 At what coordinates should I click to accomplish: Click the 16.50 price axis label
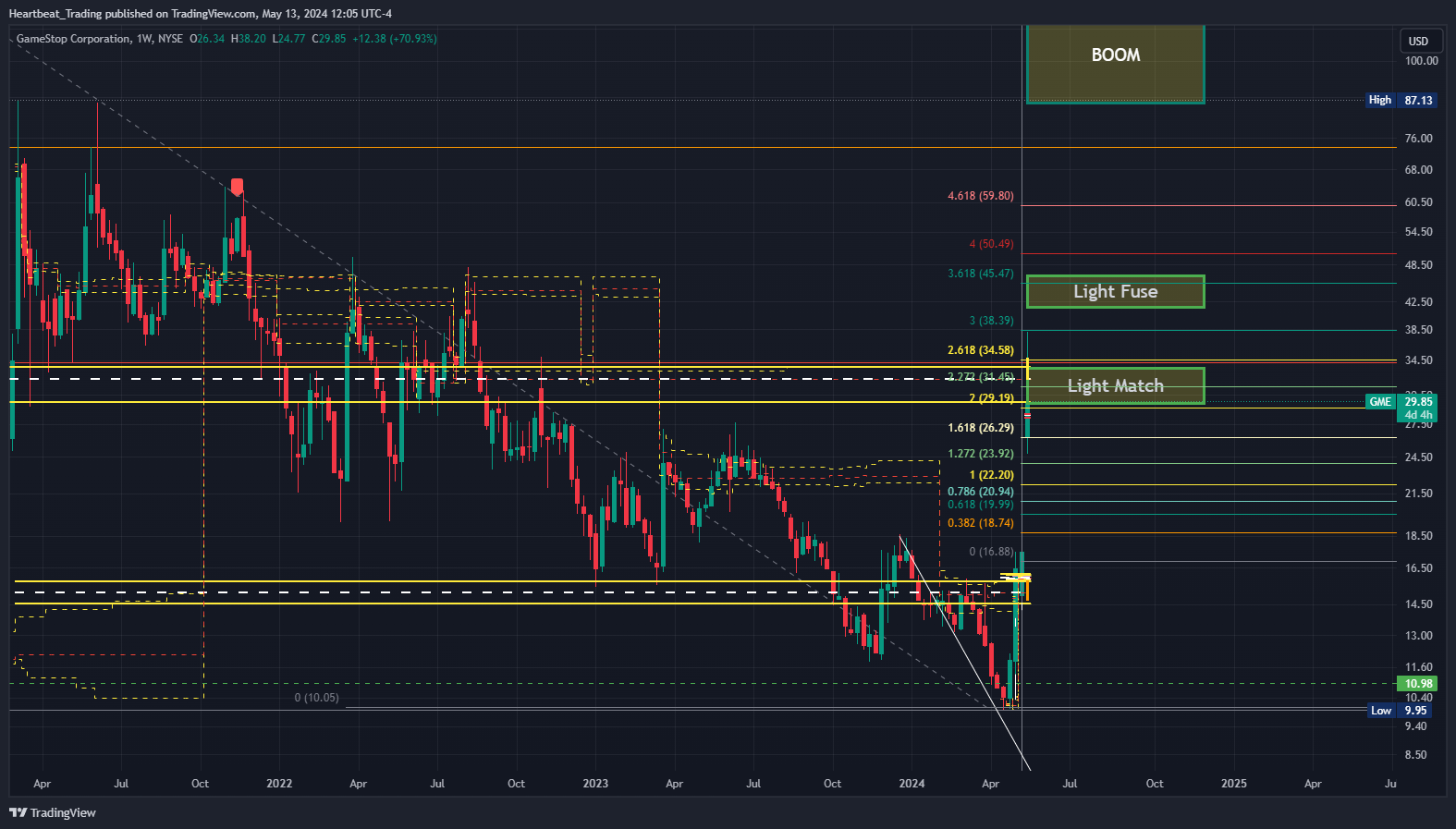coord(1418,568)
